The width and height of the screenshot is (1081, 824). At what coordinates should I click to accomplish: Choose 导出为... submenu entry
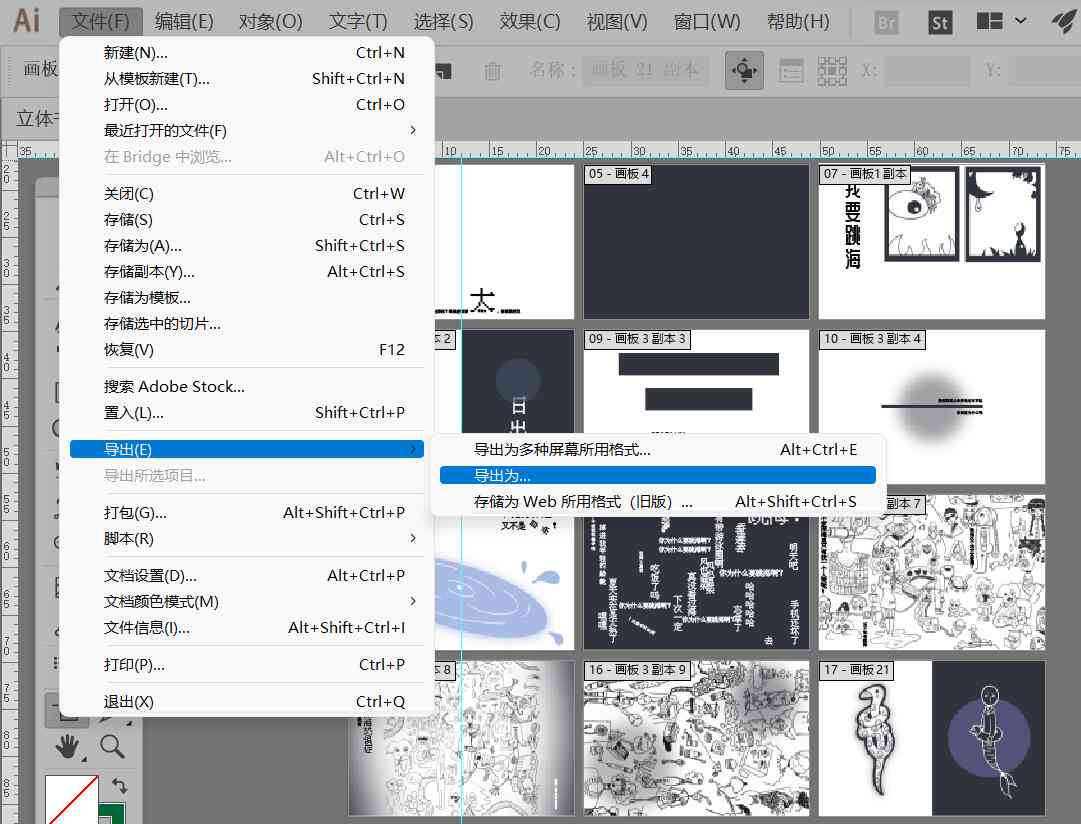click(x=658, y=475)
